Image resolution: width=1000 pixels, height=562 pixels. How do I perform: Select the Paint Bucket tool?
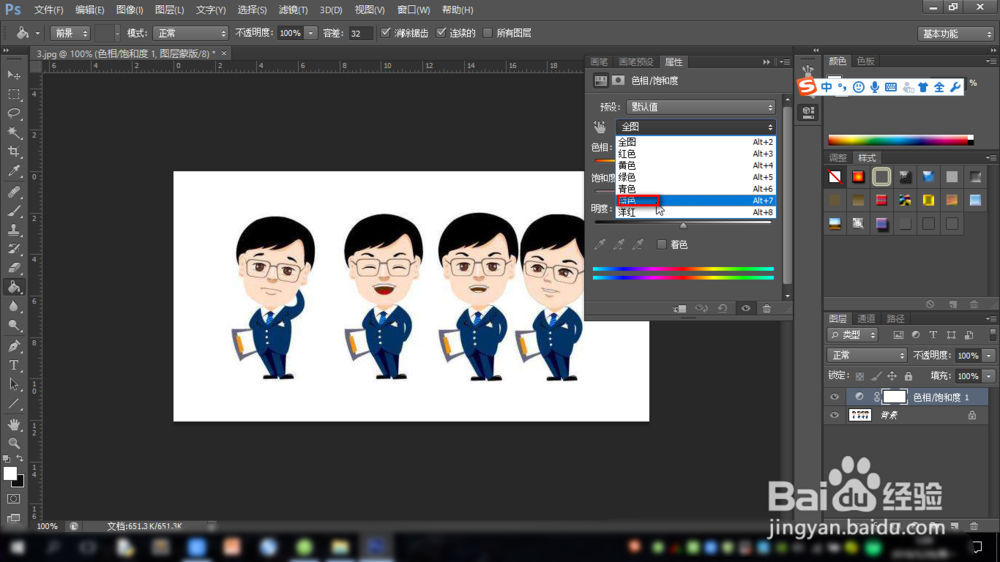pyautogui.click(x=13, y=287)
